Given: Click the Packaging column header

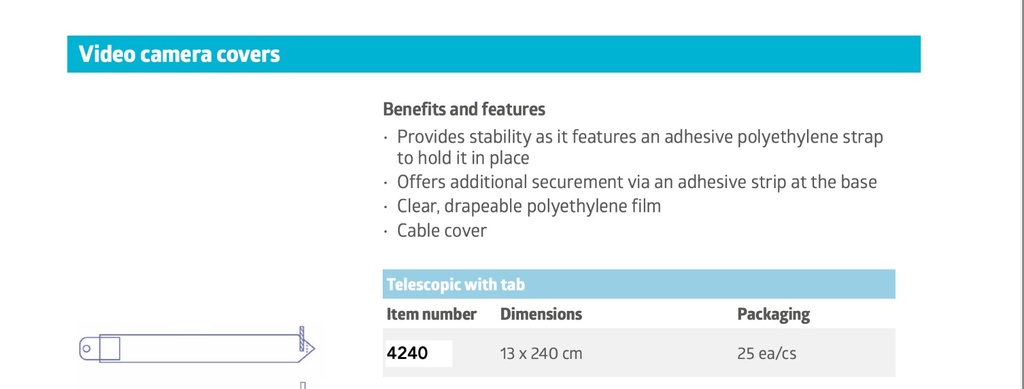Looking at the screenshot, I should (773, 314).
